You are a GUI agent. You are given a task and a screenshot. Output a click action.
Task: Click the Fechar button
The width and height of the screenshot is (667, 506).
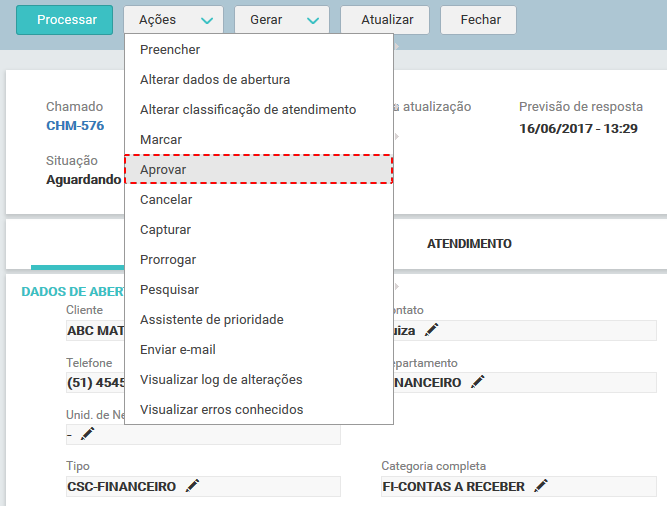(x=479, y=20)
